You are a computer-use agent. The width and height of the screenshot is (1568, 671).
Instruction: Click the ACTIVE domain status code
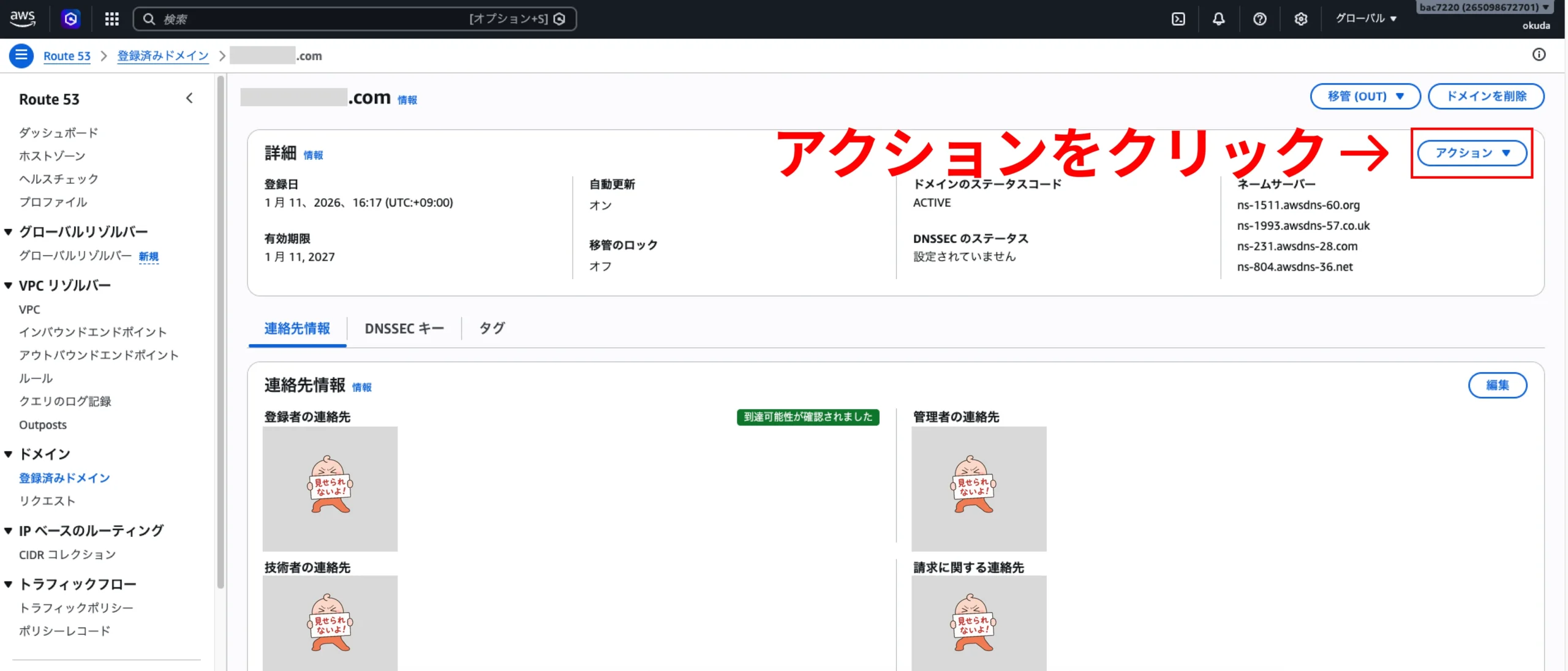(x=932, y=203)
